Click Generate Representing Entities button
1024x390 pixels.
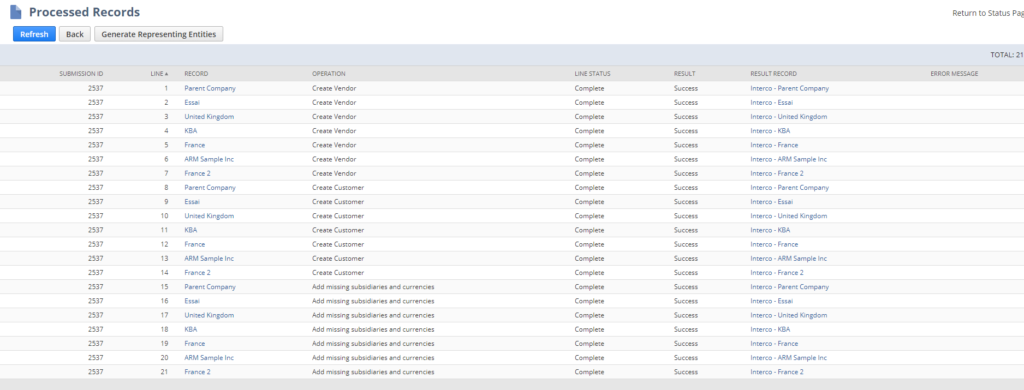(x=159, y=34)
